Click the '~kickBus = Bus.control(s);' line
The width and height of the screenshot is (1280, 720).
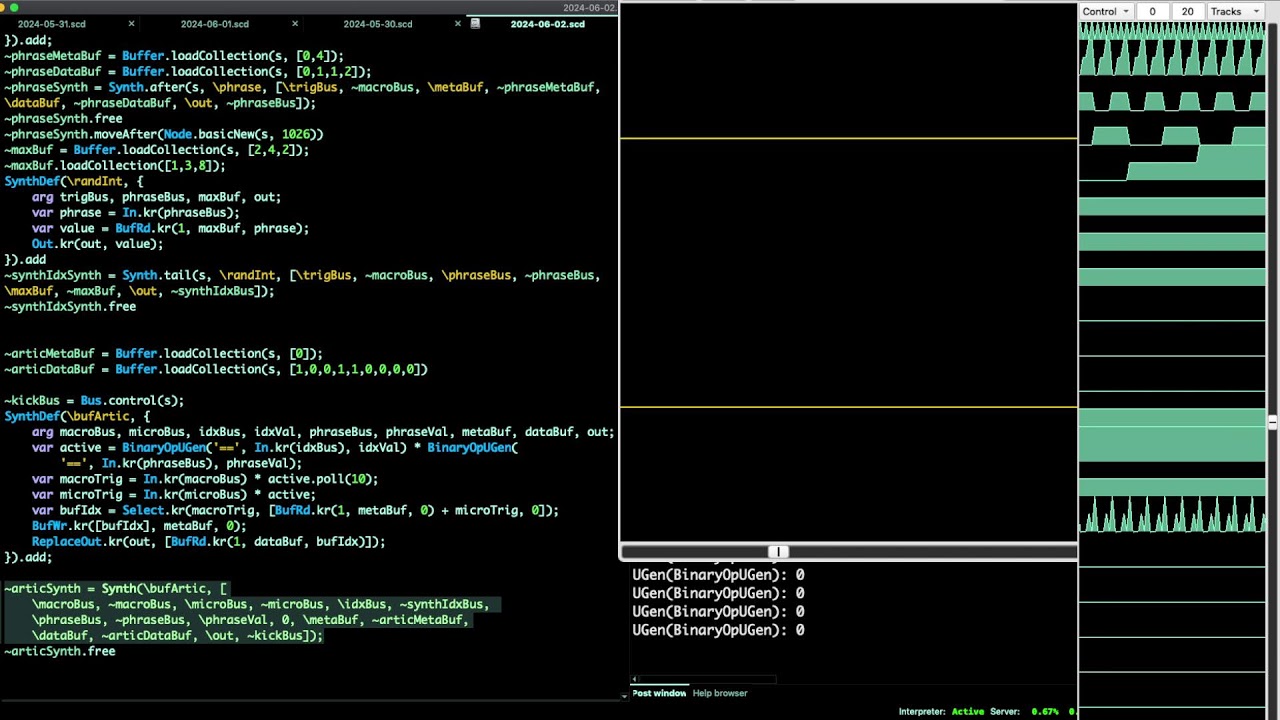(94, 400)
